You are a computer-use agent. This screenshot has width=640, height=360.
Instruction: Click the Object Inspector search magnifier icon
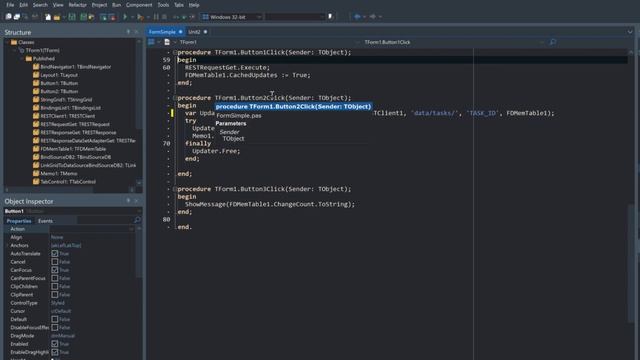tap(137, 220)
